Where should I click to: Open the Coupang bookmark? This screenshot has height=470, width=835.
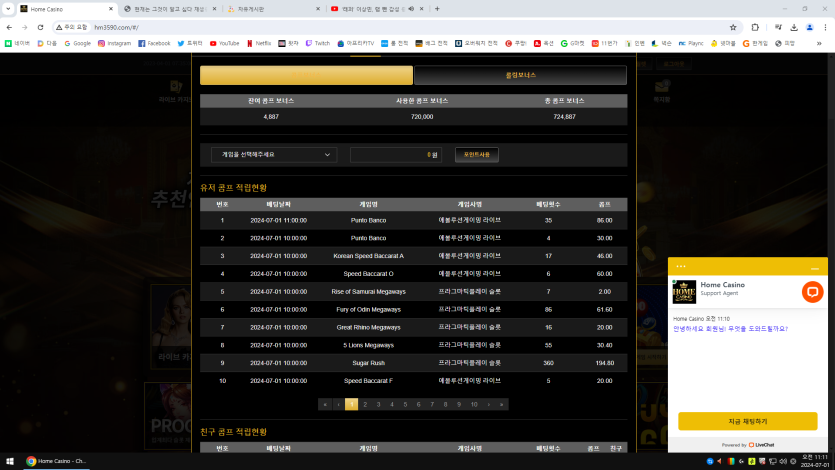point(515,43)
